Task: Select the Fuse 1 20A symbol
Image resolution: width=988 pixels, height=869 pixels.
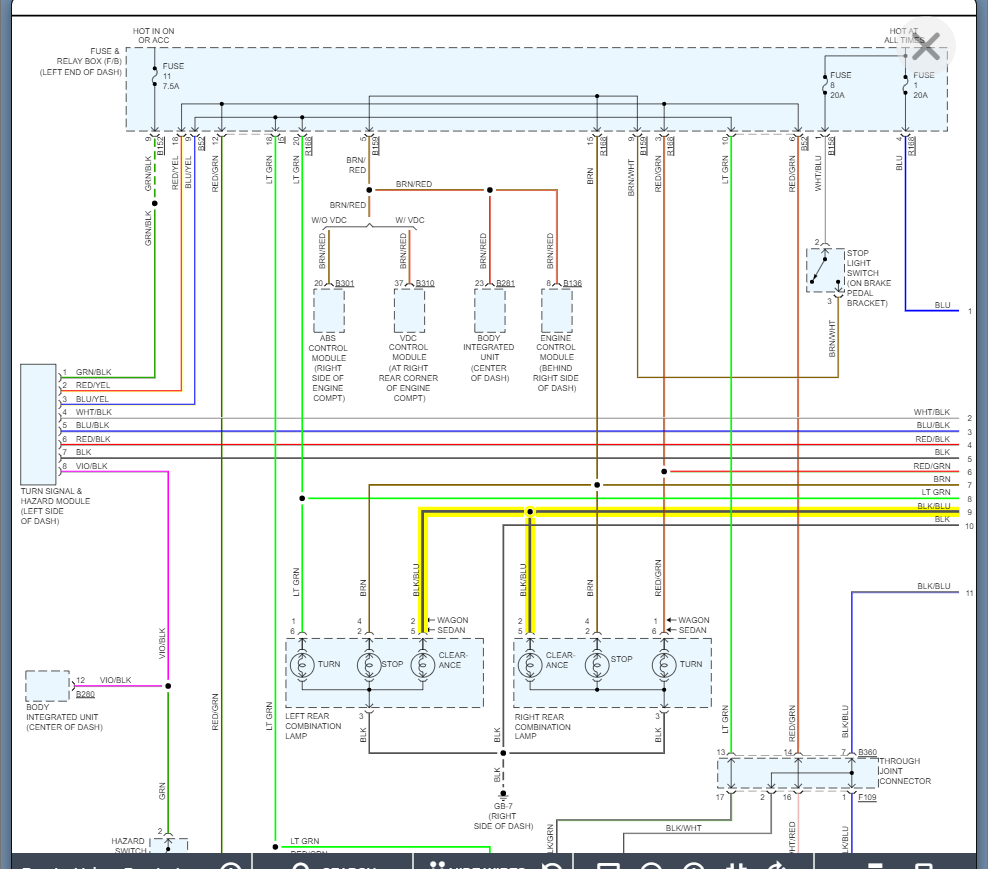Action: coord(905,84)
